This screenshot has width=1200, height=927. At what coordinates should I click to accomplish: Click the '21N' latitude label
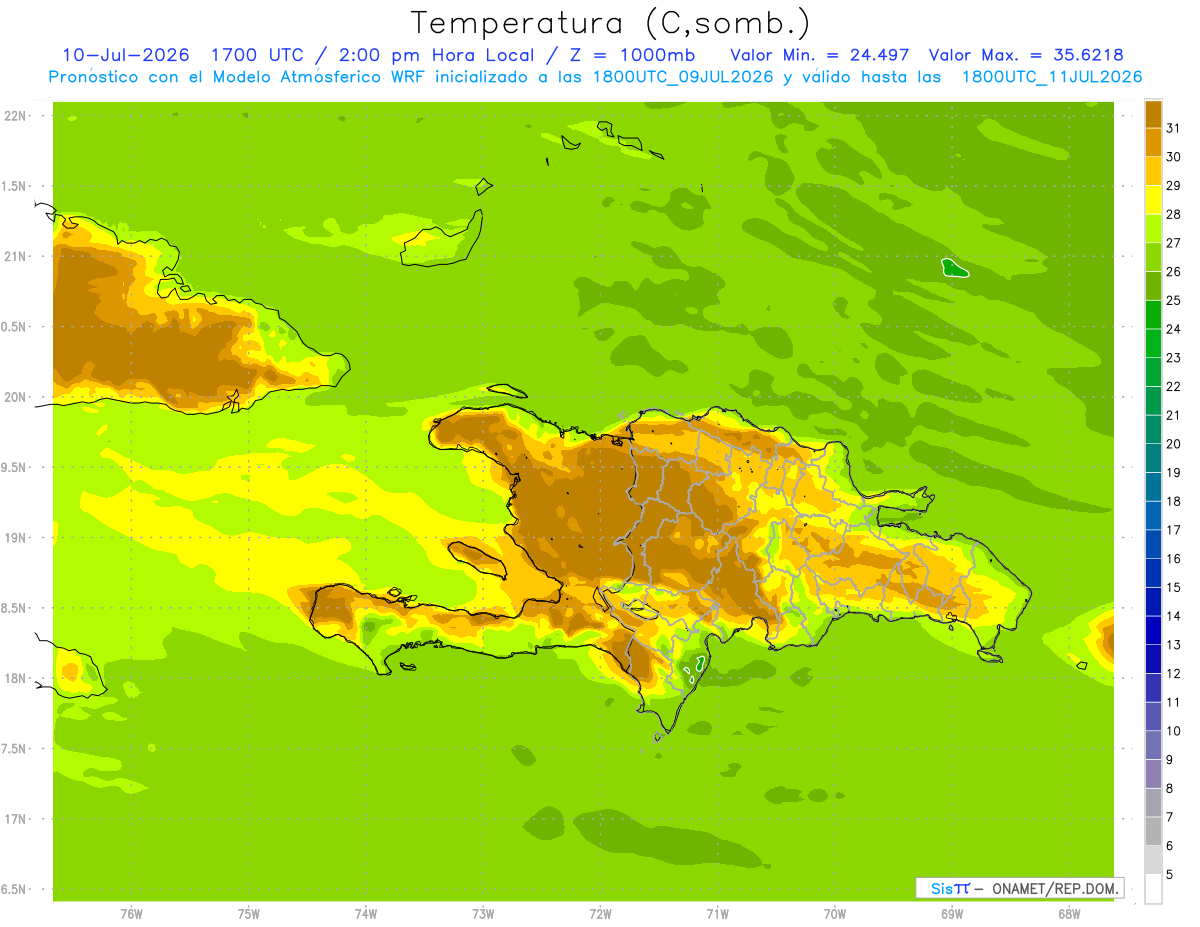(16, 257)
